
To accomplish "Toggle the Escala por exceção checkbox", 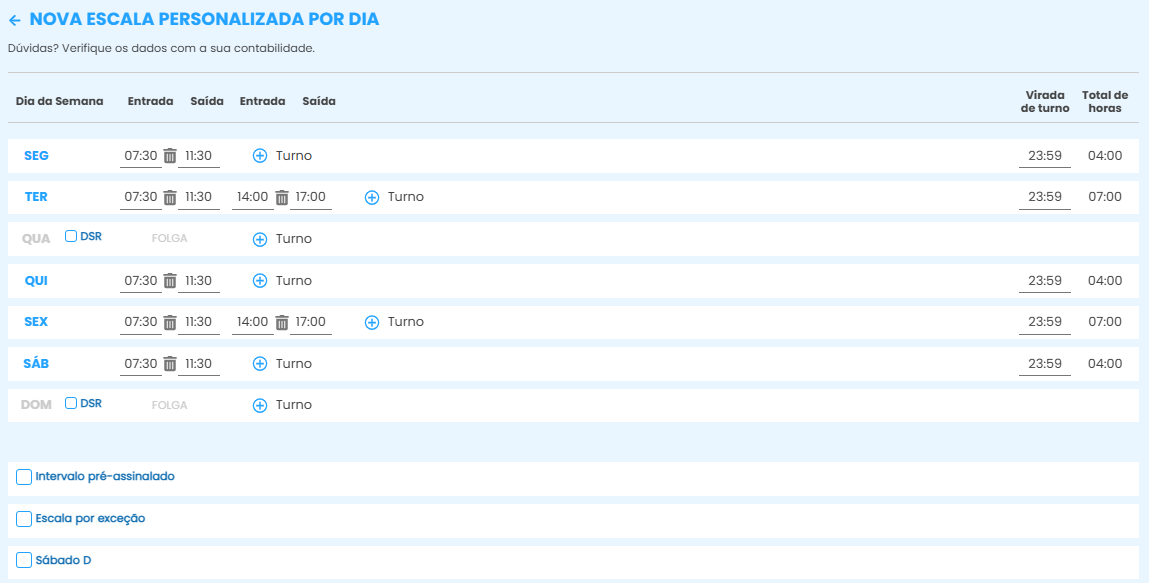I will click(x=24, y=519).
